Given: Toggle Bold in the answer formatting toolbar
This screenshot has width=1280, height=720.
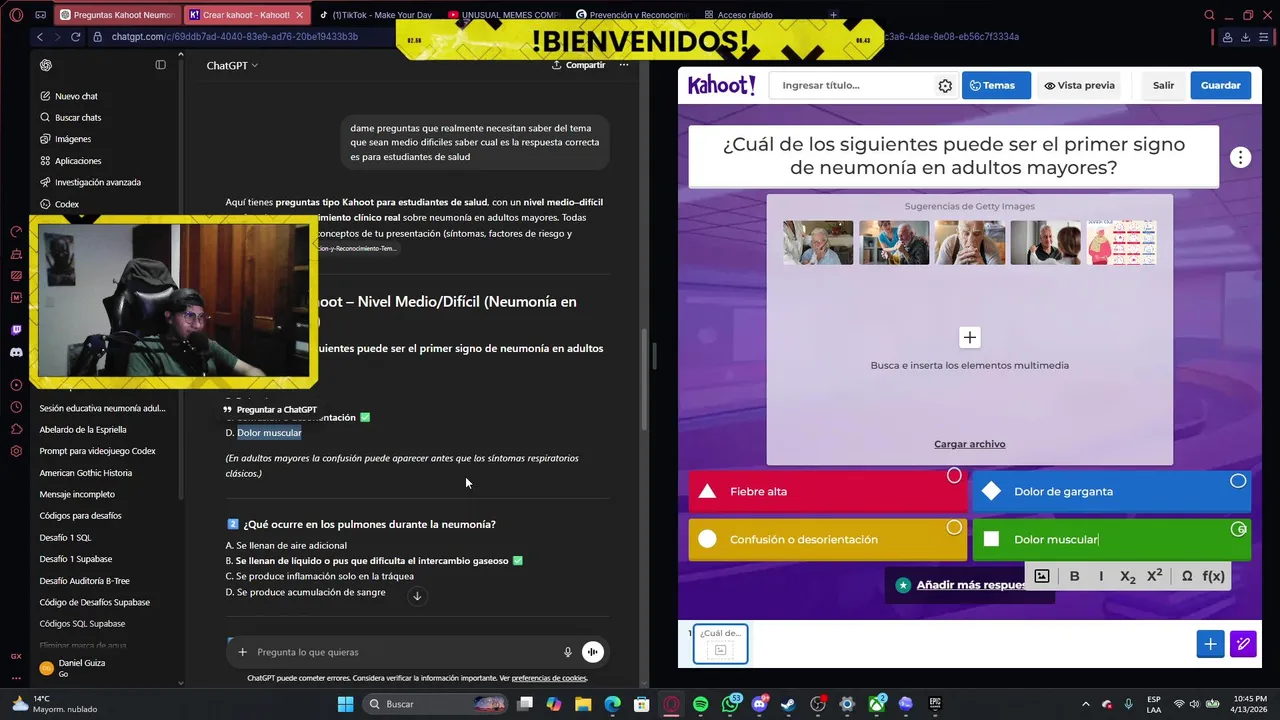Looking at the screenshot, I should point(1074,576).
